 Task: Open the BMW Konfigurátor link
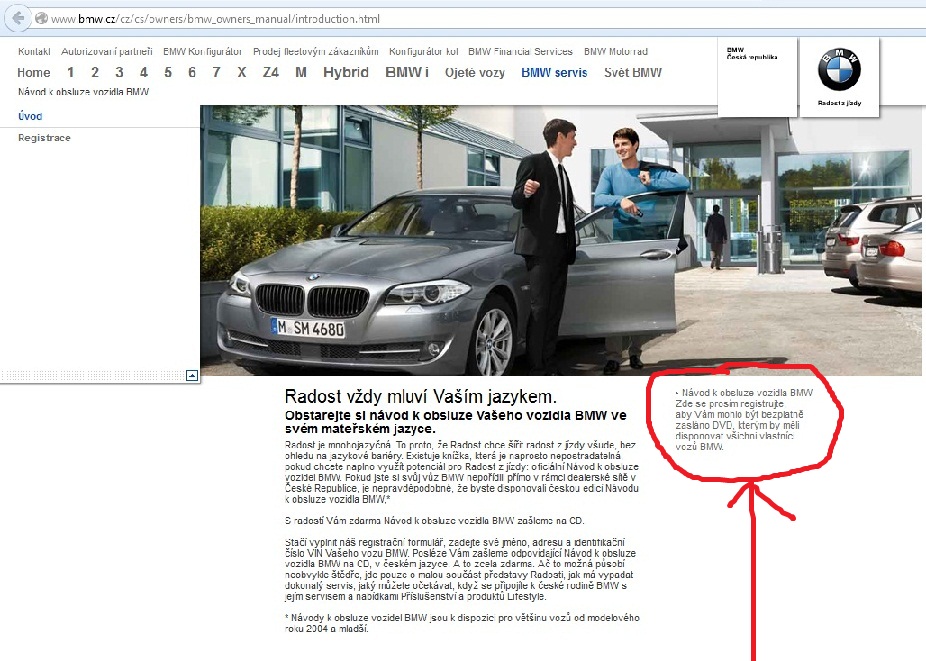(203, 51)
